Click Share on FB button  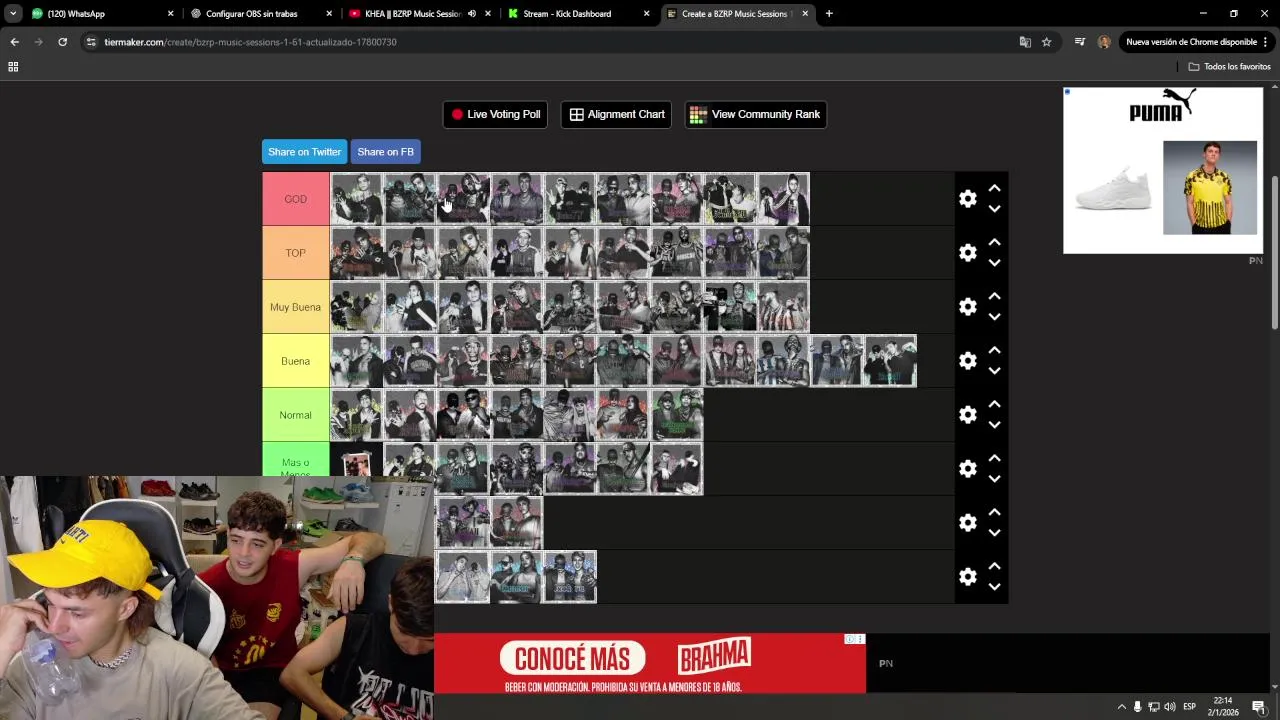pyautogui.click(x=385, y=152)
